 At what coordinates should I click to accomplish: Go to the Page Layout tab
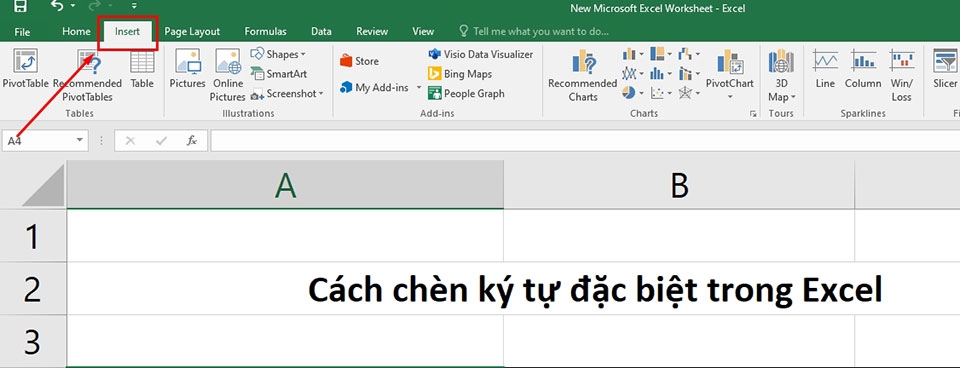pyautogui.click(x=192, y=31)
